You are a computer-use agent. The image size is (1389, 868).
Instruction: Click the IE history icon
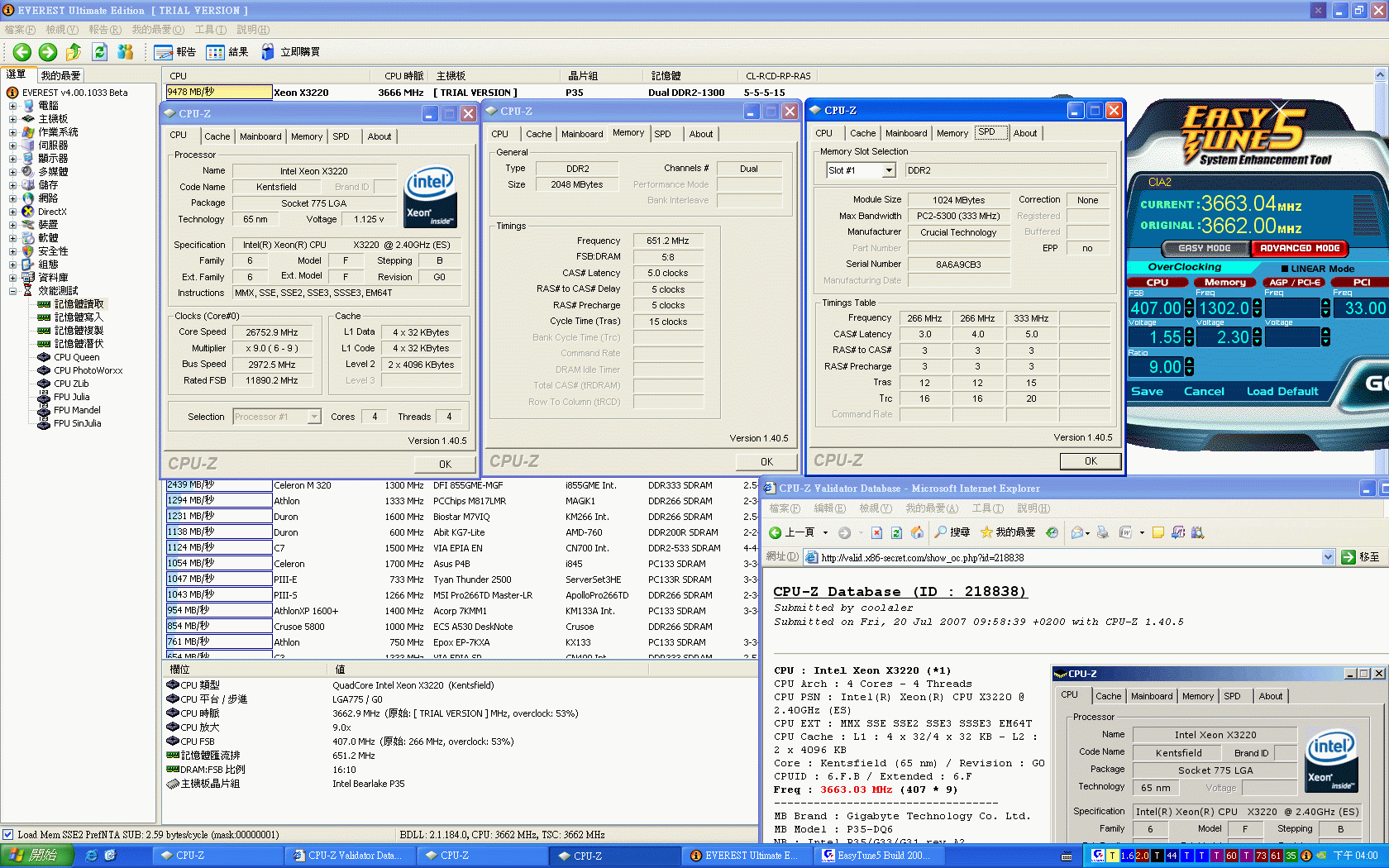point(1052,532)
